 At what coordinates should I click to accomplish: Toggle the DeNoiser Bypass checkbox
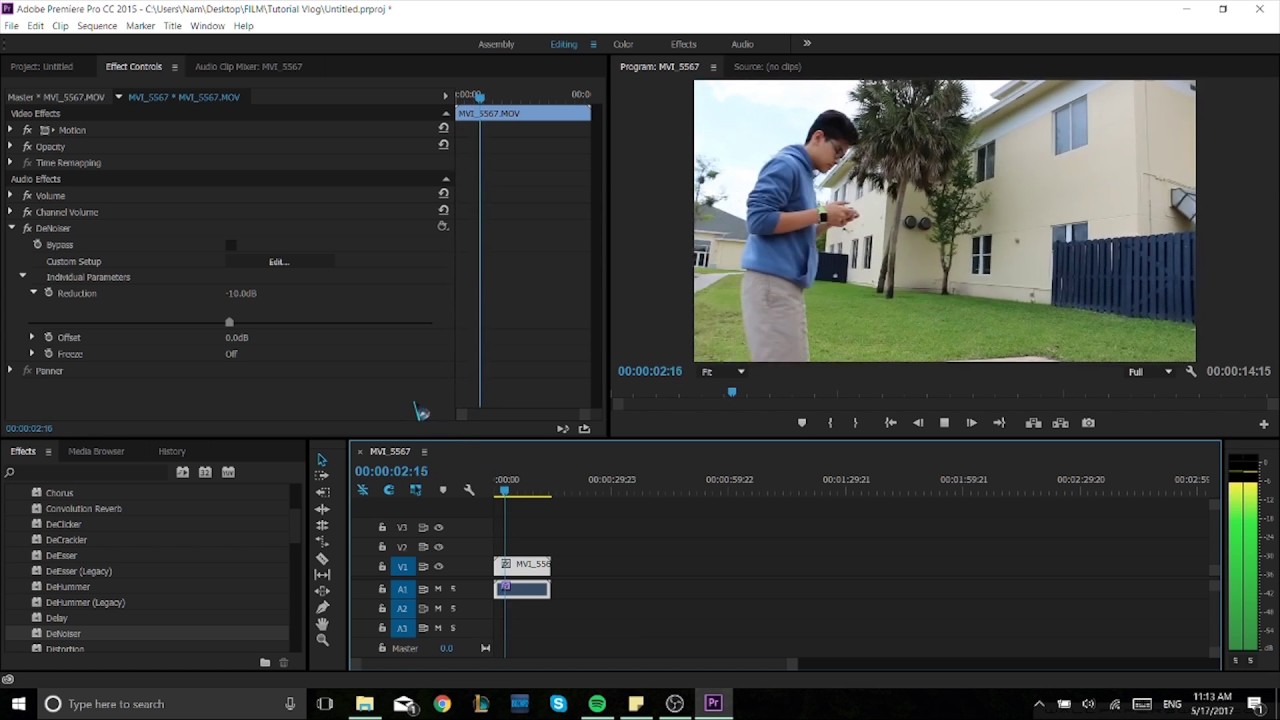click(x=231, y=245)
